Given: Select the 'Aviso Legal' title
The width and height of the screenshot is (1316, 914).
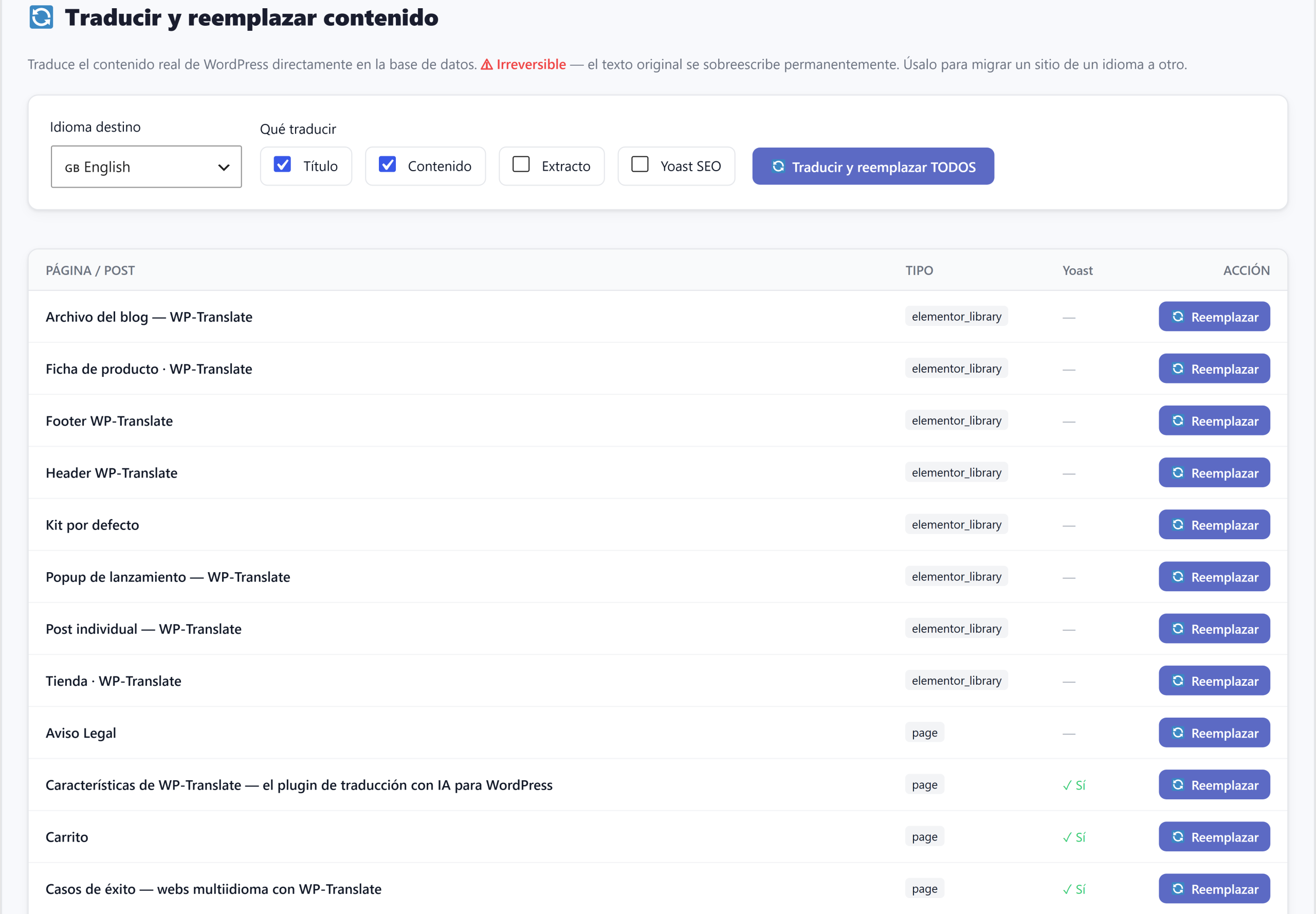Looking at the screenshot, I should click(81, 733).
